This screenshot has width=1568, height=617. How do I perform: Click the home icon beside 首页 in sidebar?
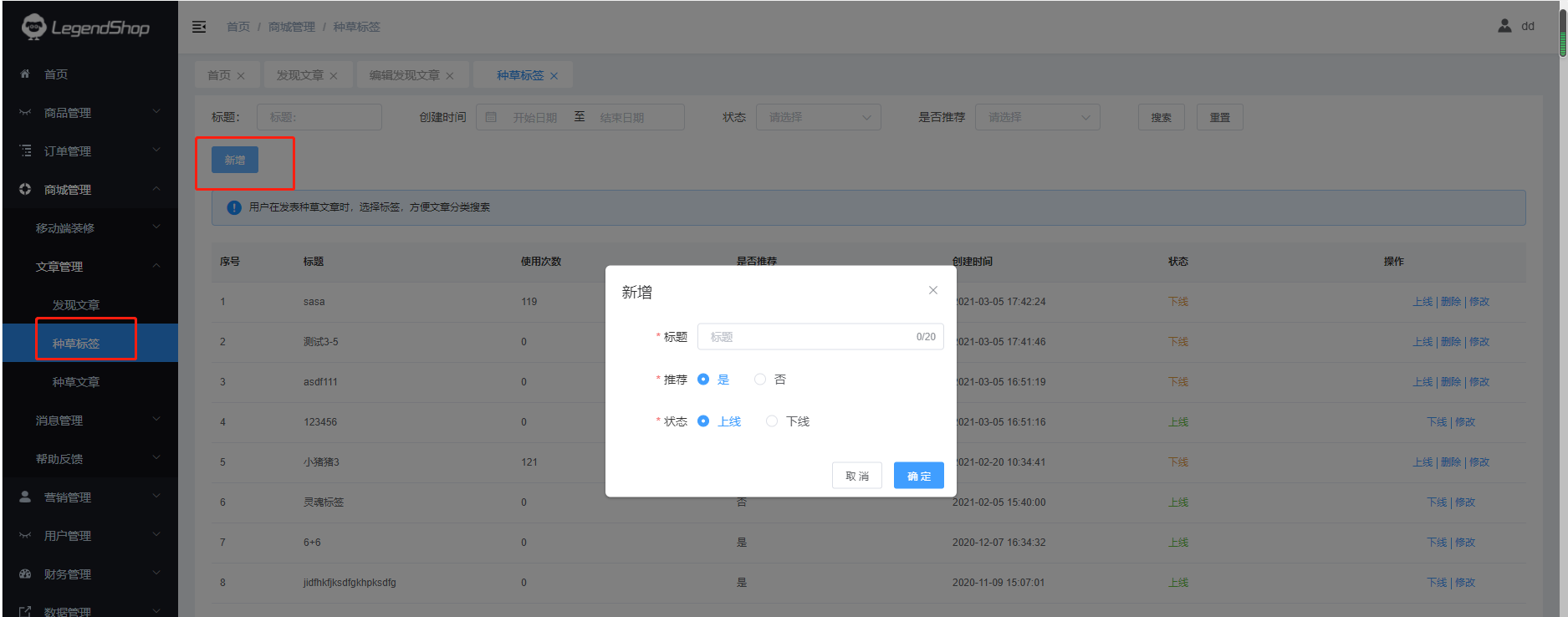(x=25, y=74)
